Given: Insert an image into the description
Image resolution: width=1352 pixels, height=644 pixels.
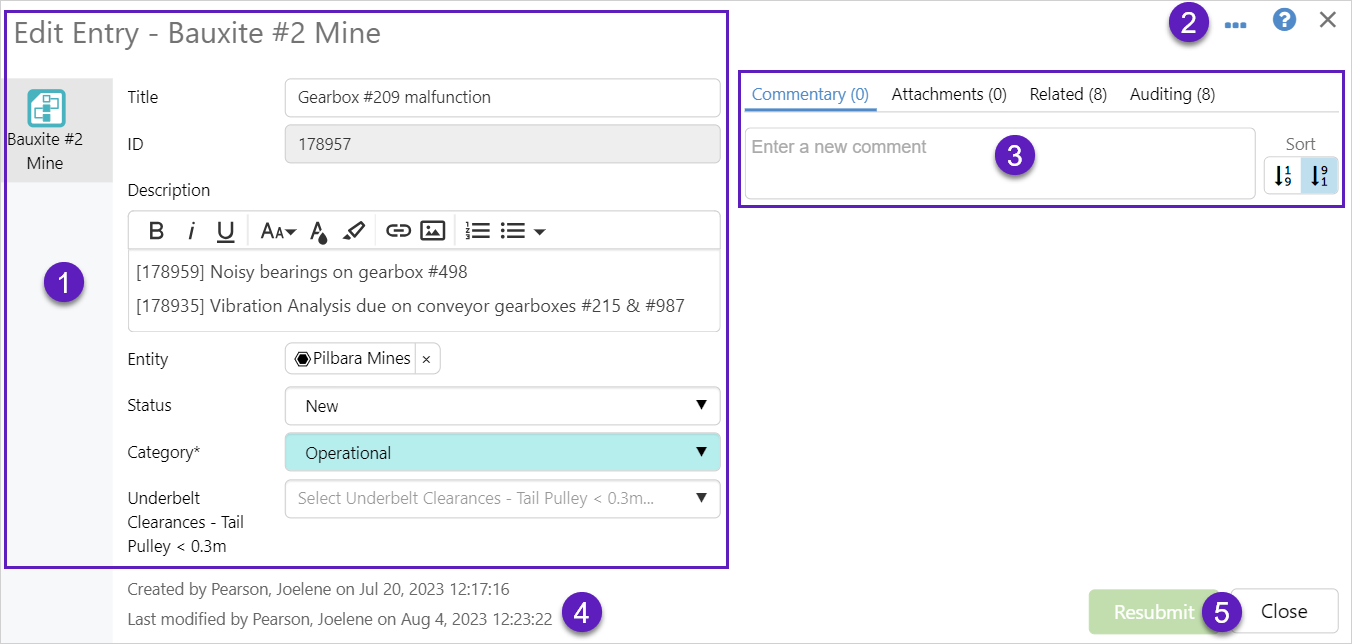Looking at the screenshot, I should pos(432,231).
